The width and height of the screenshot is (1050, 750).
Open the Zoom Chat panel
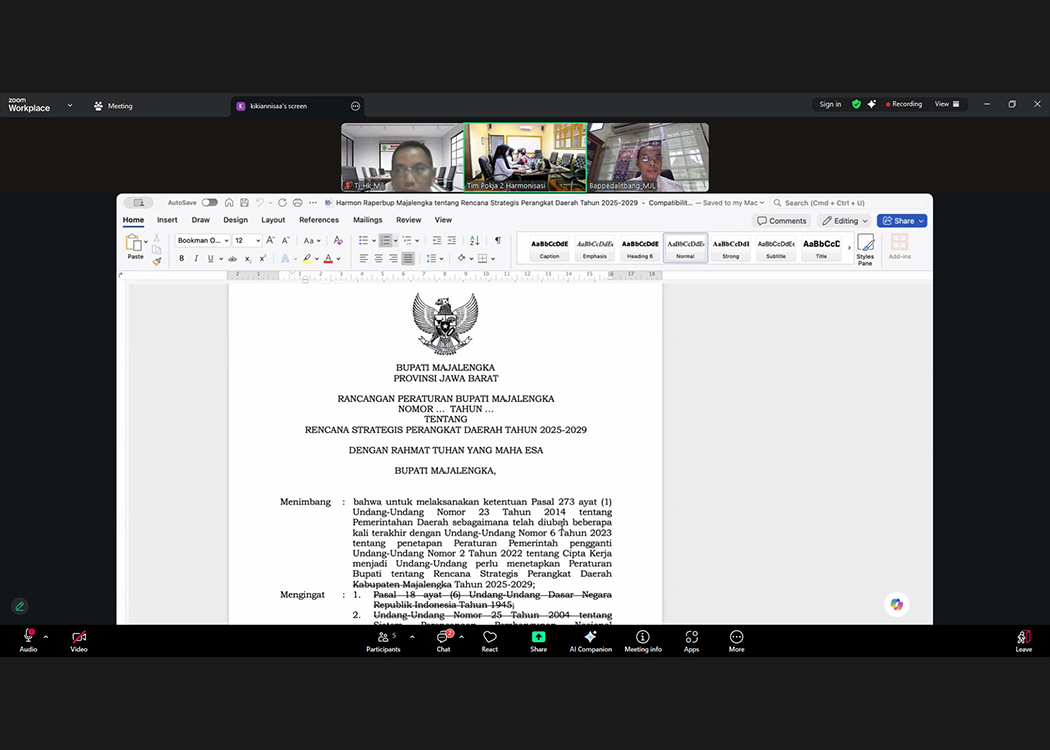[x=443, y=638]
